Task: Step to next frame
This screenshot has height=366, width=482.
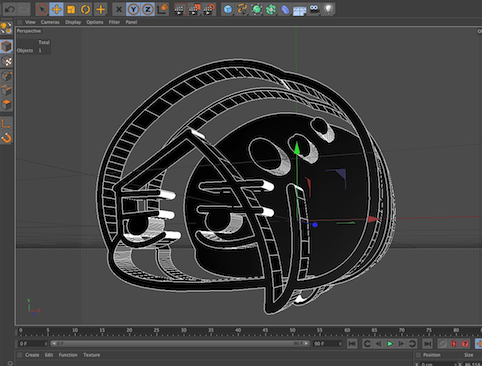Action: click(401, 344)
